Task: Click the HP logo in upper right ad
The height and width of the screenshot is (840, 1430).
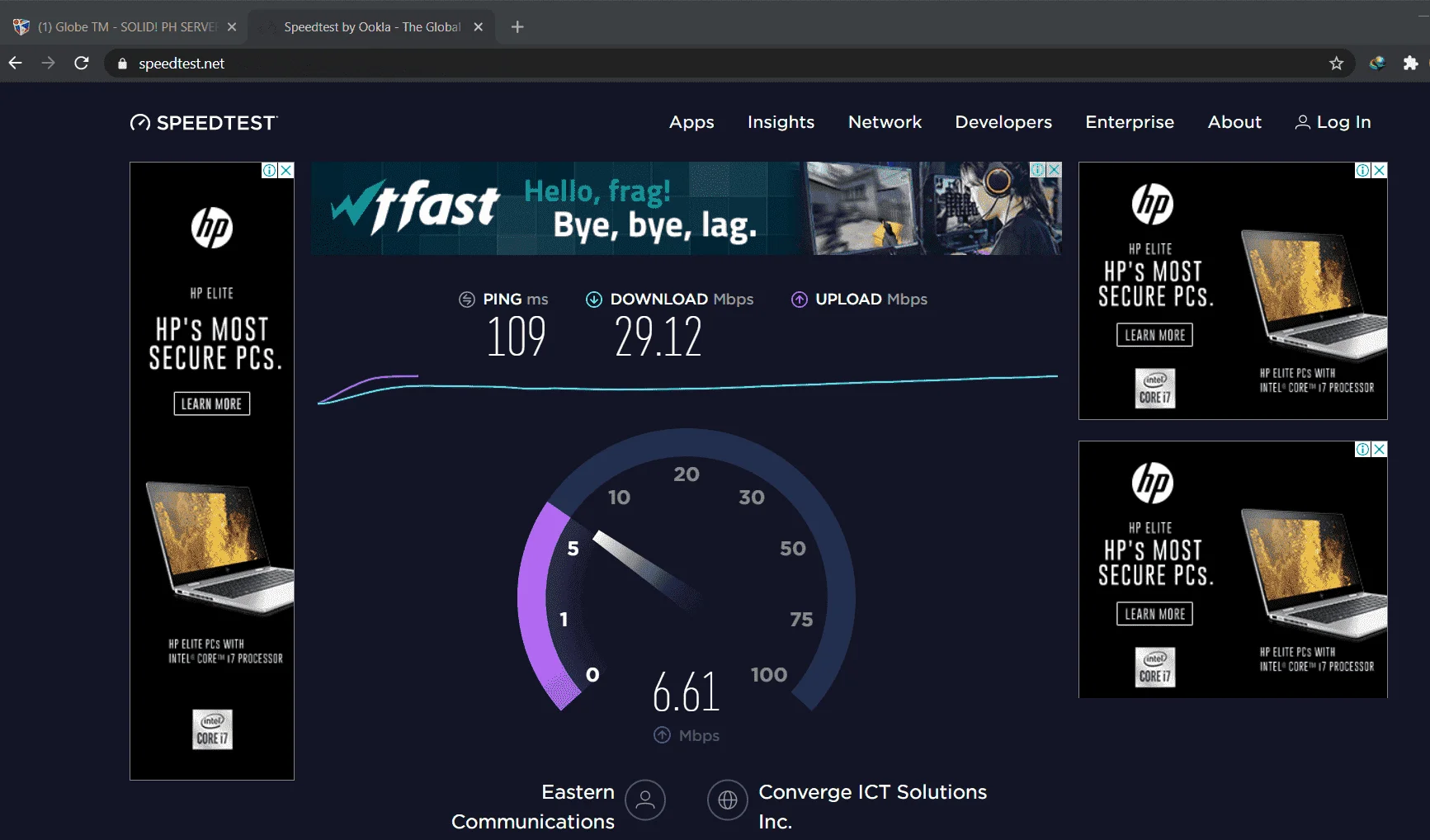Action: tap(1153, 205)
